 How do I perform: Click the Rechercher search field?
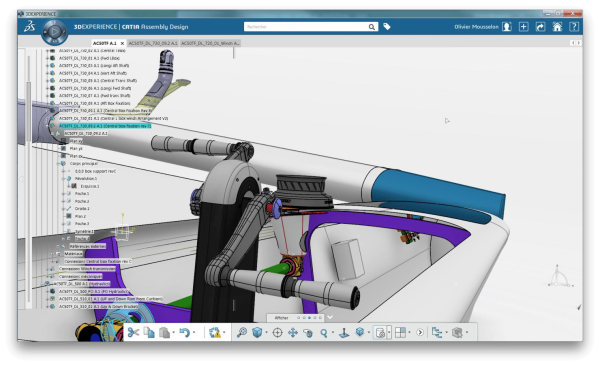[x=306, y=27]
